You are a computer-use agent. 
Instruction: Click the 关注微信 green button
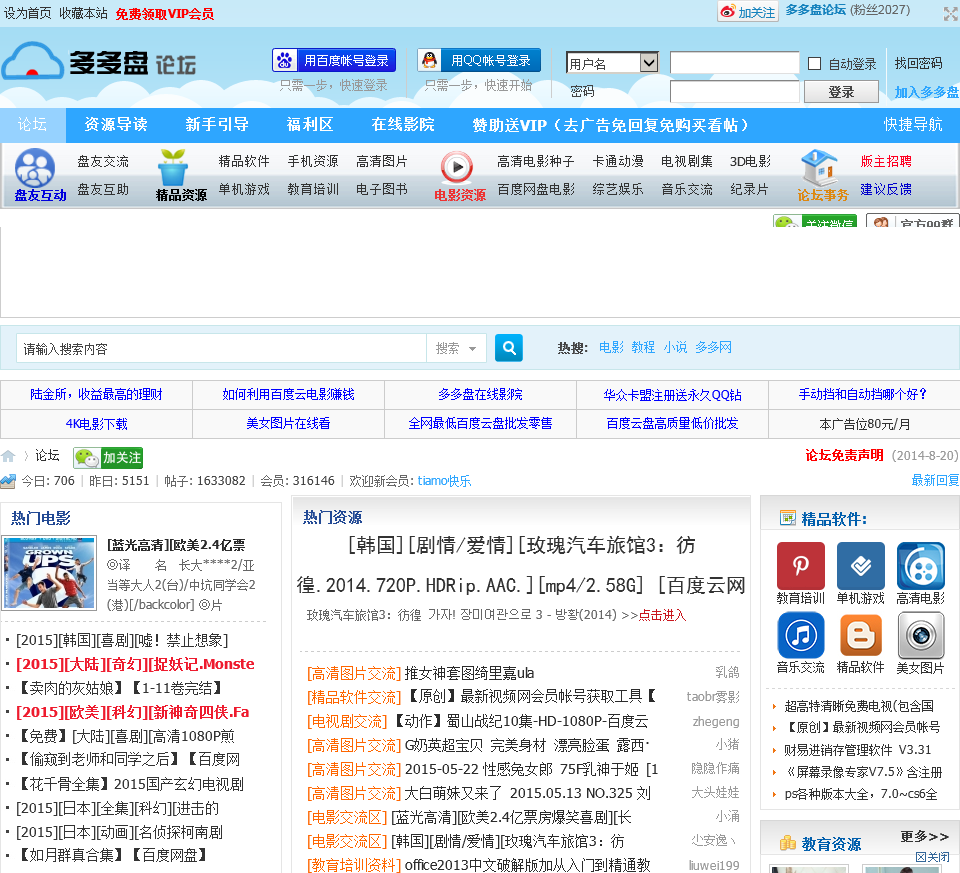click(815, 221)
